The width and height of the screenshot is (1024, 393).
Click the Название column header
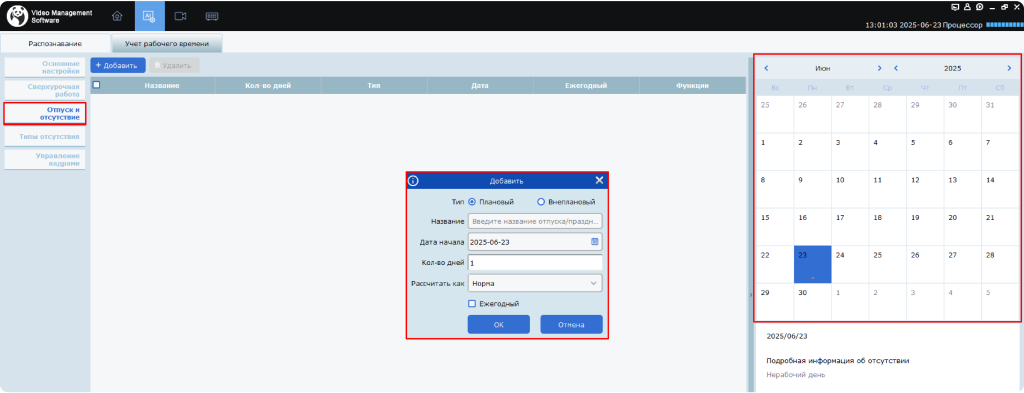coord(162,86)
